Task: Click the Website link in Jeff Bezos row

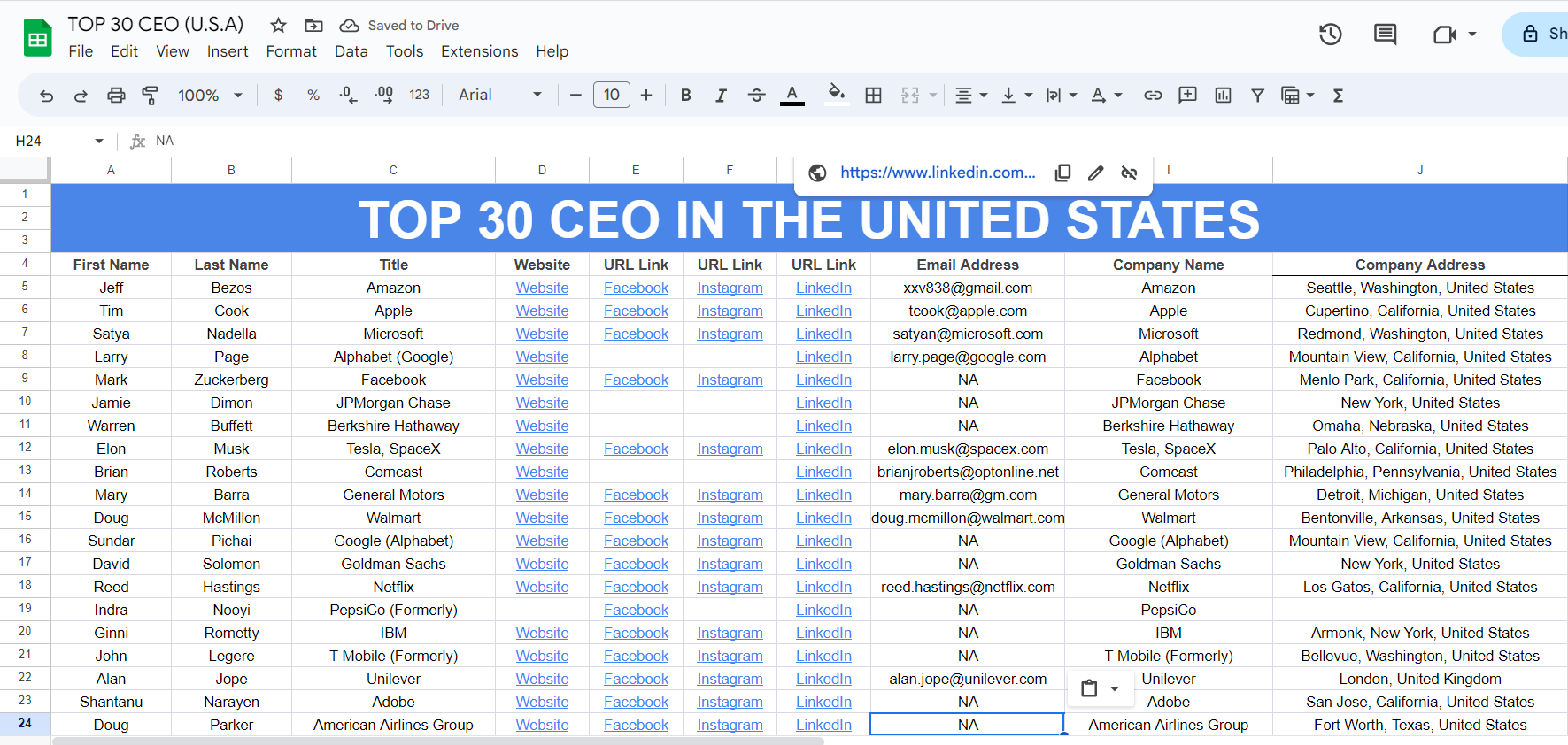Action: tap(543, 288)
